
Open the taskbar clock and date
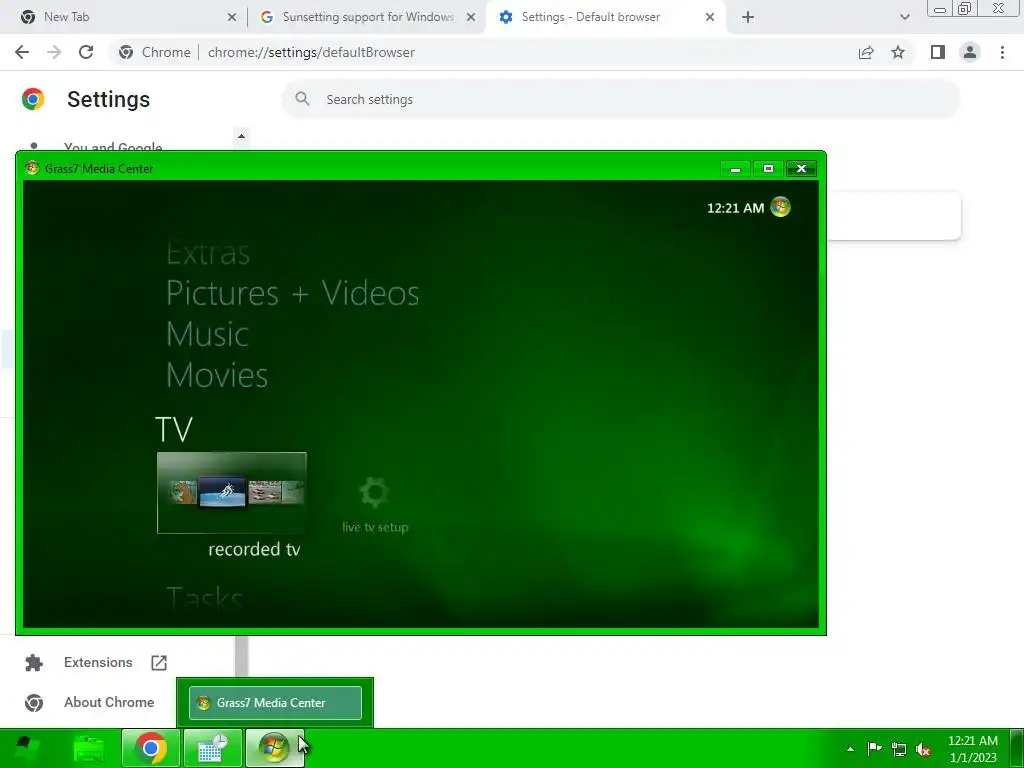972,748
